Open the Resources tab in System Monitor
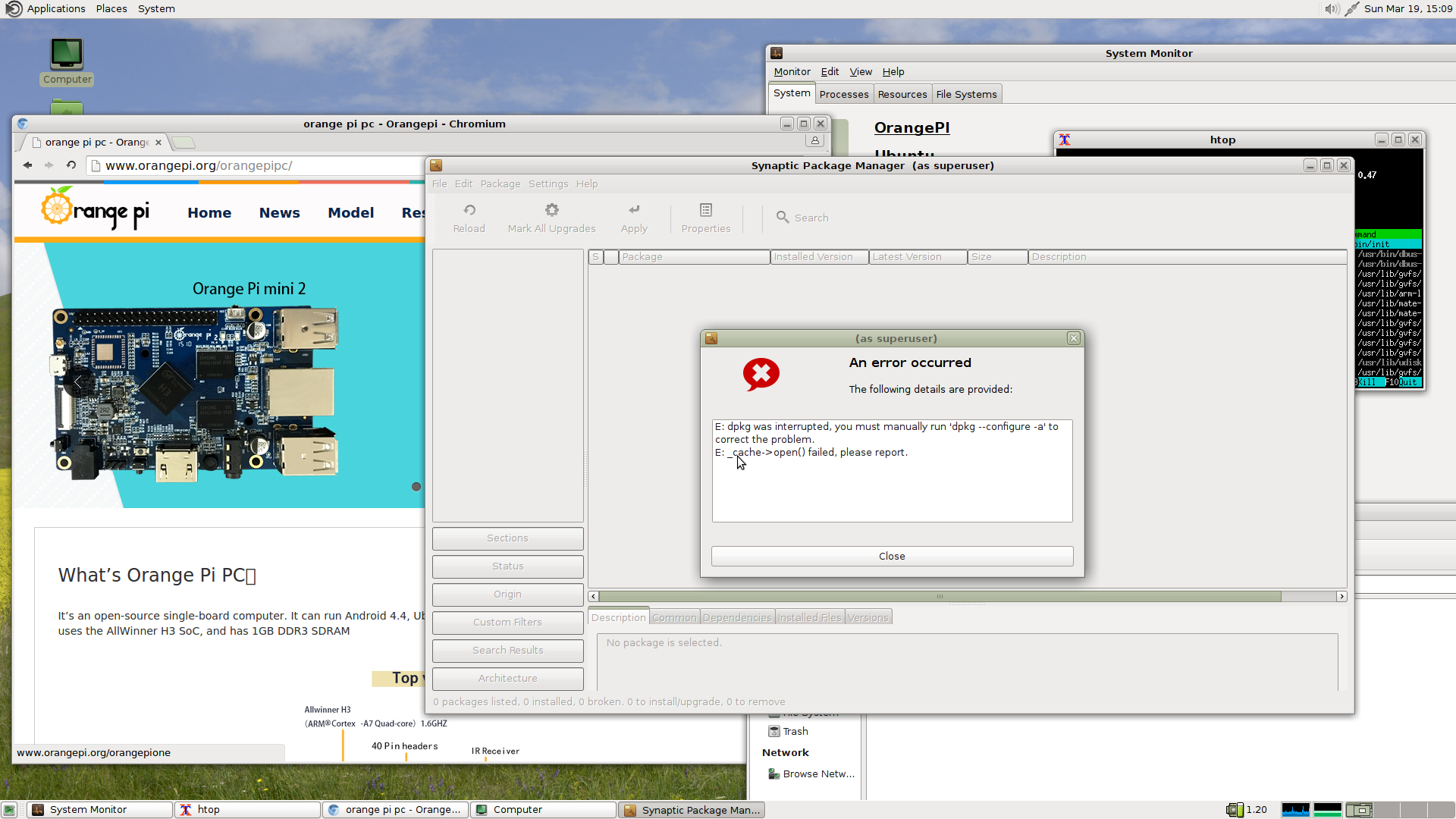The height and width of the screenshot is (819, 1456). click(902, 94)
